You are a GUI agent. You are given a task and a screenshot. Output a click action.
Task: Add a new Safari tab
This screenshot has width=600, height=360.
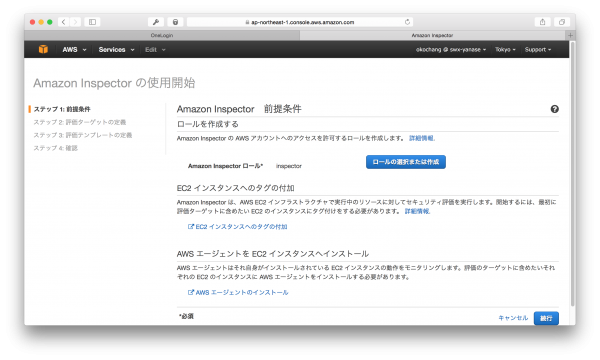coord(570,35)
